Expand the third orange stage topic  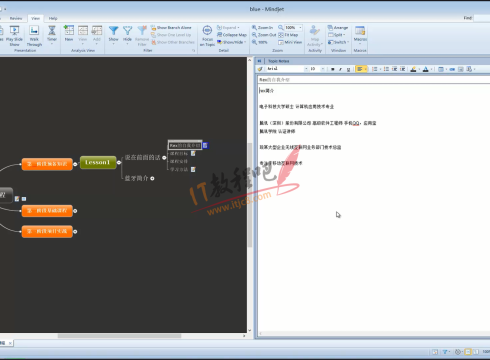75,231
